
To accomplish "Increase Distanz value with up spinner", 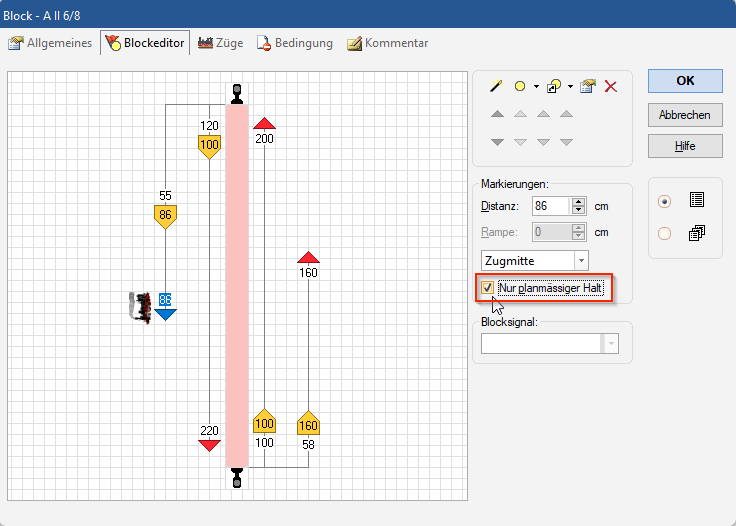I will pyautogui.click(x=578, y=202).
